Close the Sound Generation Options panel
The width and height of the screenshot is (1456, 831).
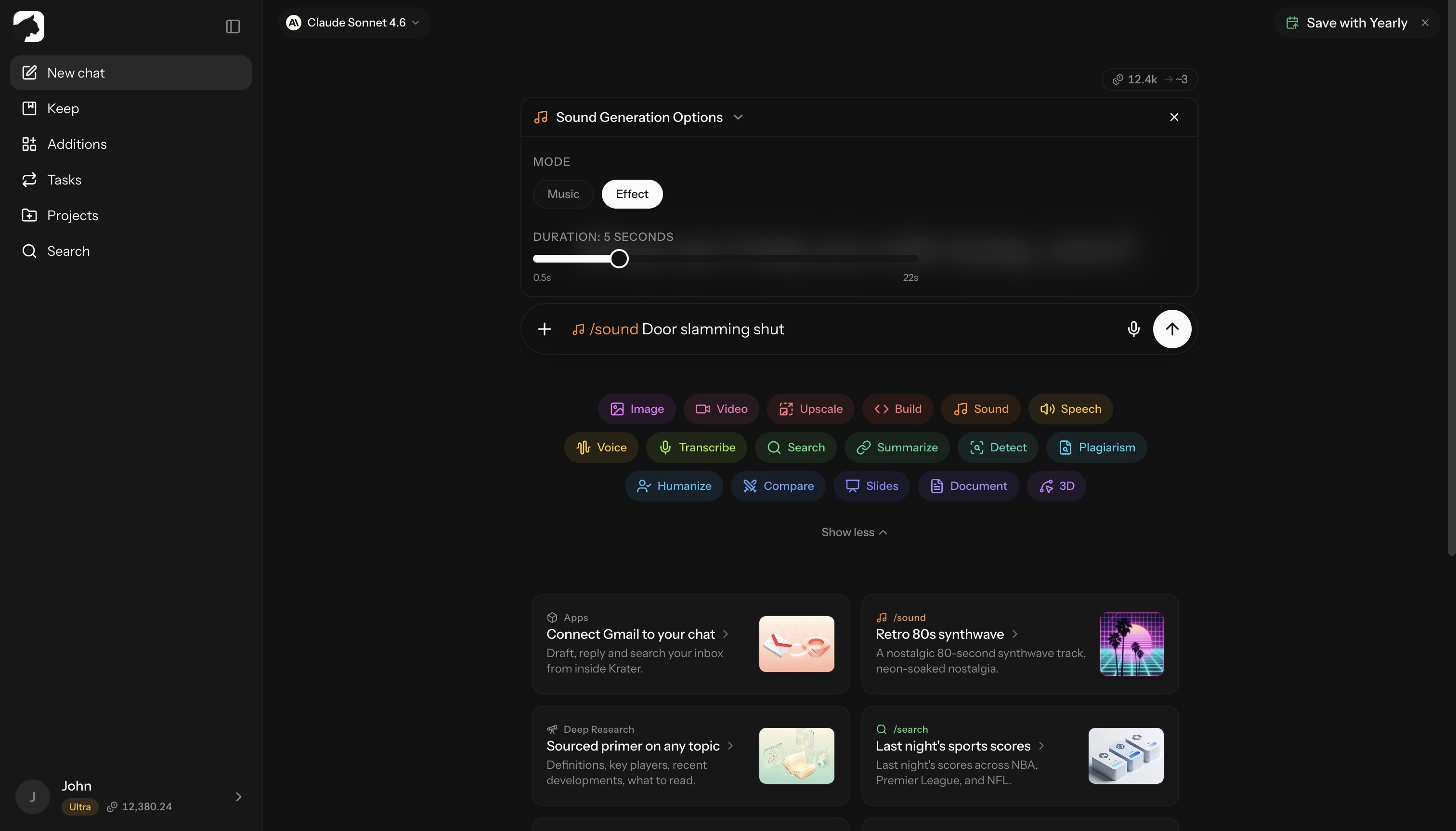click(1174, 117)
